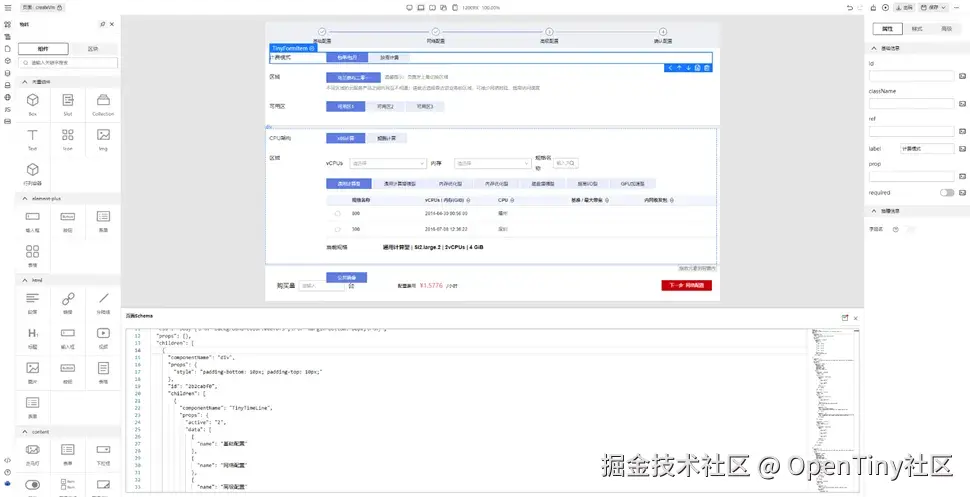Pick the H1 heading component

33,338
